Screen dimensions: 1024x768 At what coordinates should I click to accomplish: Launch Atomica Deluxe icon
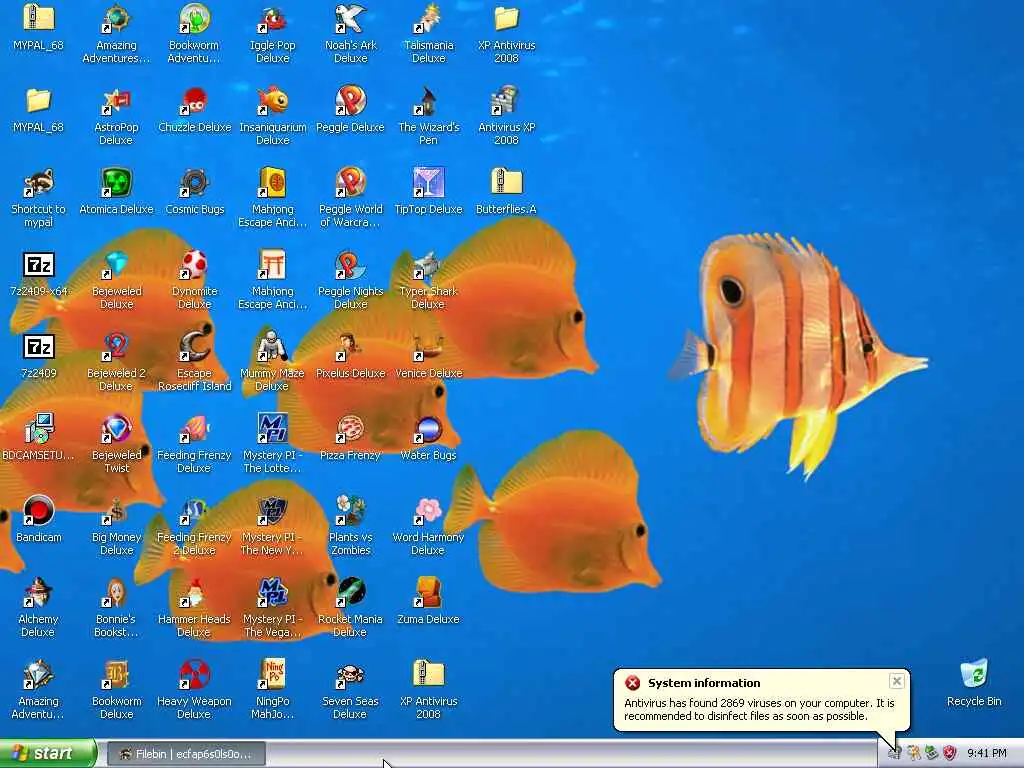click(x=116, y=183)
